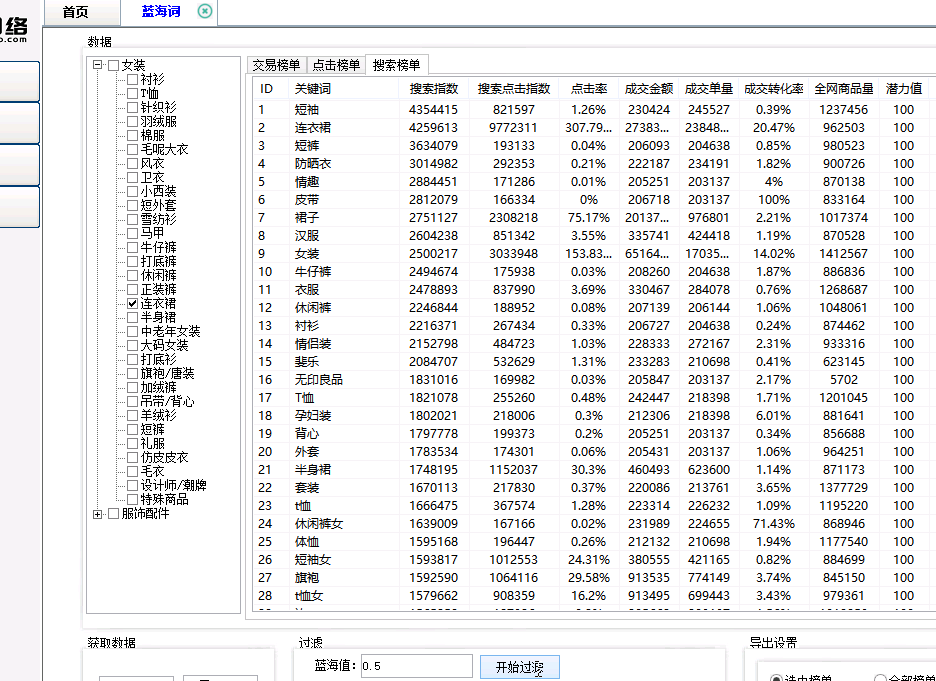Image resolution: width=936 pixels, height=681 pixels.
Task: Check the 羽绒服 checkbox
Action: (x=133, y=121)
